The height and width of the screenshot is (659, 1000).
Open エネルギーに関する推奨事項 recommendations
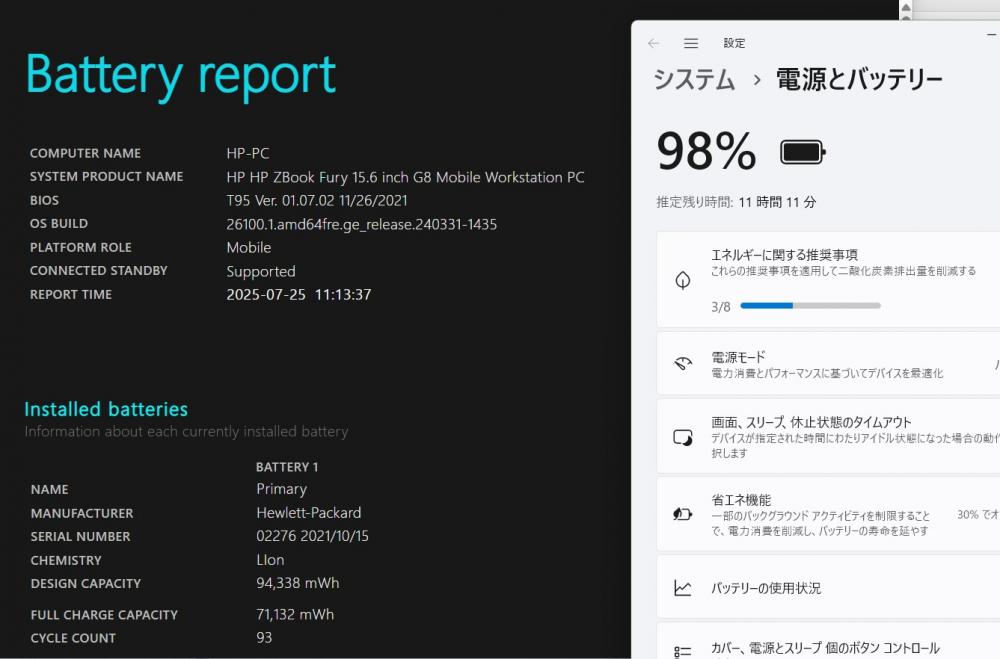(828, 280)
